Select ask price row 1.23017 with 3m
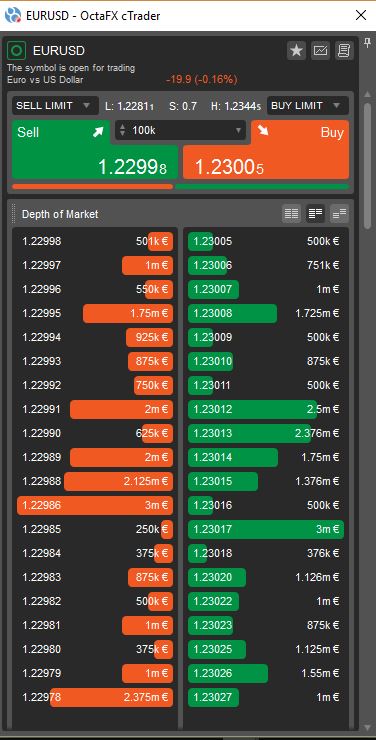The width and height of the screenshot is (376, 740). coord(266,530)
